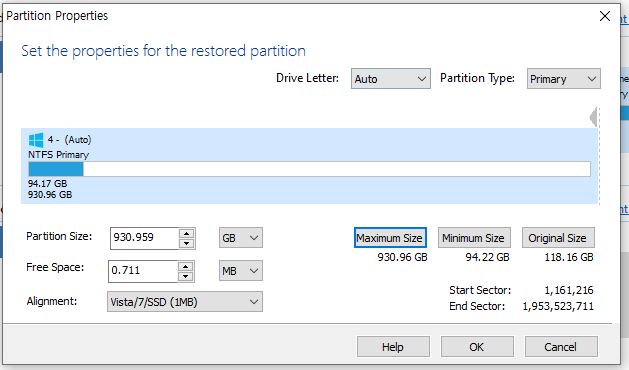This screenshot has width=629, height=370.
Task: Open the Partition Type dropdown
Action: click(x=564, y=79)
